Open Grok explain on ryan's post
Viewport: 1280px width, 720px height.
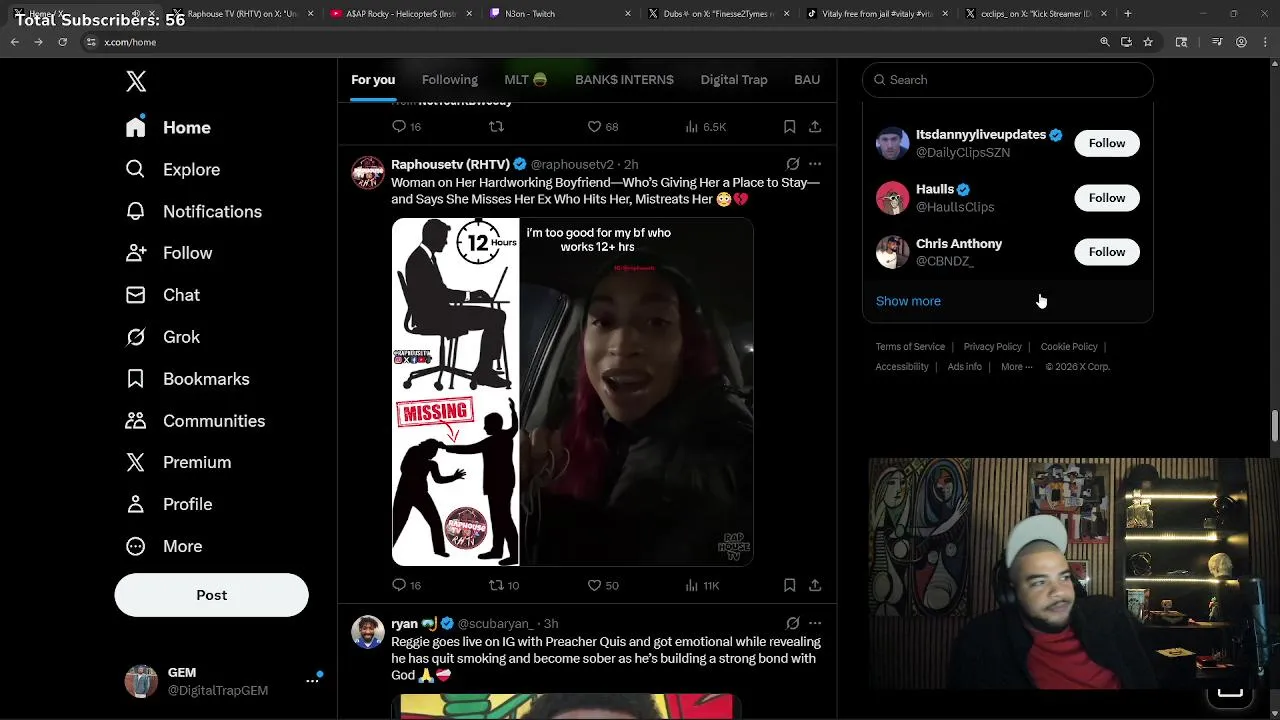[x=793, y=623]
